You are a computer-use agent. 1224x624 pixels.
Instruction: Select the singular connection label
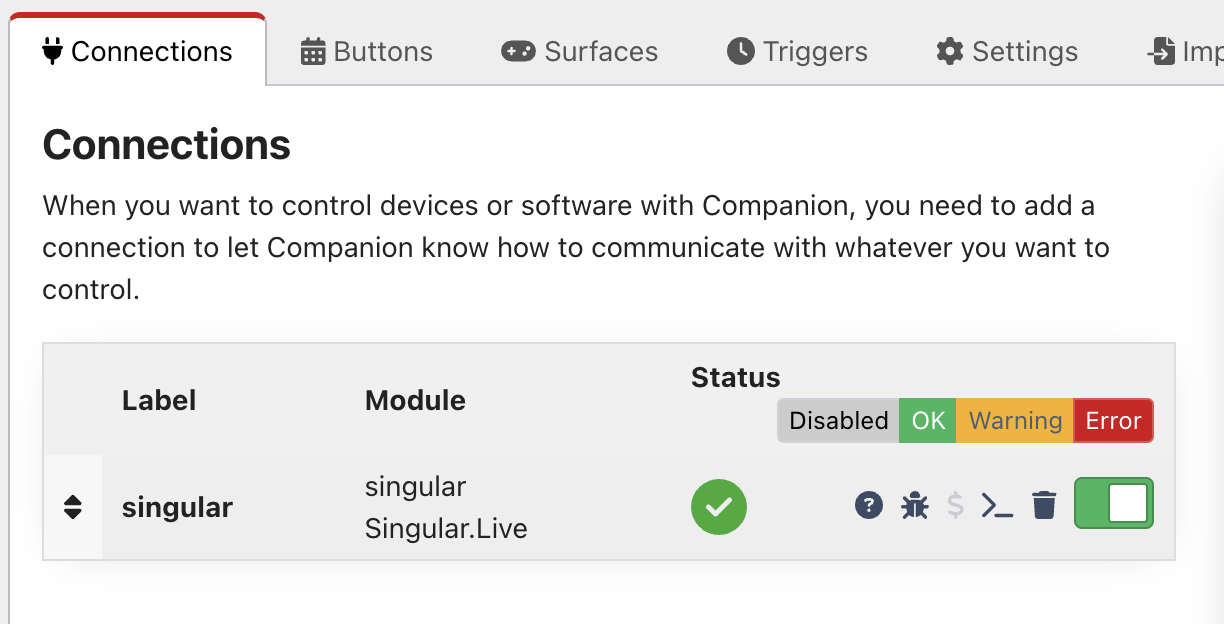[x=177, y=507]
